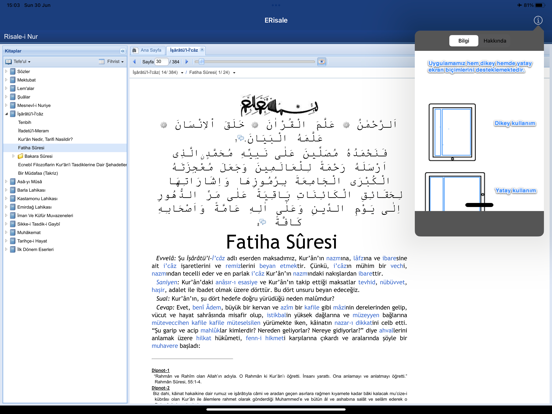The image size is (552, 414).
Task: Click the Ana Sayfa home icon
Action: pos(134,50)
